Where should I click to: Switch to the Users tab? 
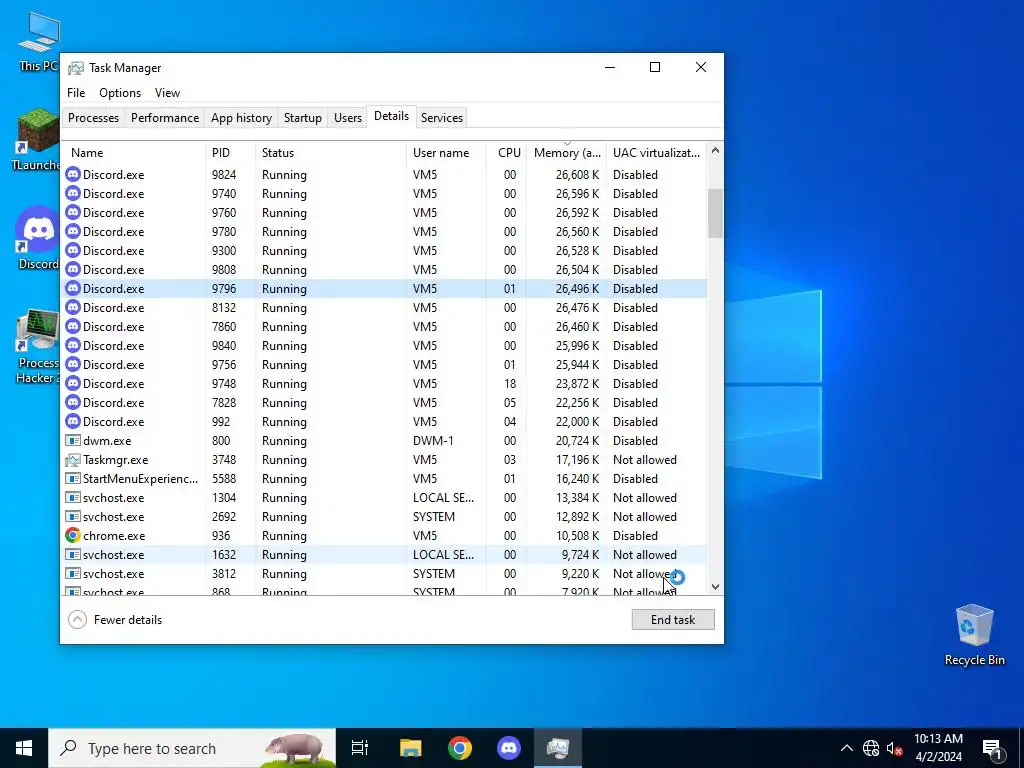[347, 118]
